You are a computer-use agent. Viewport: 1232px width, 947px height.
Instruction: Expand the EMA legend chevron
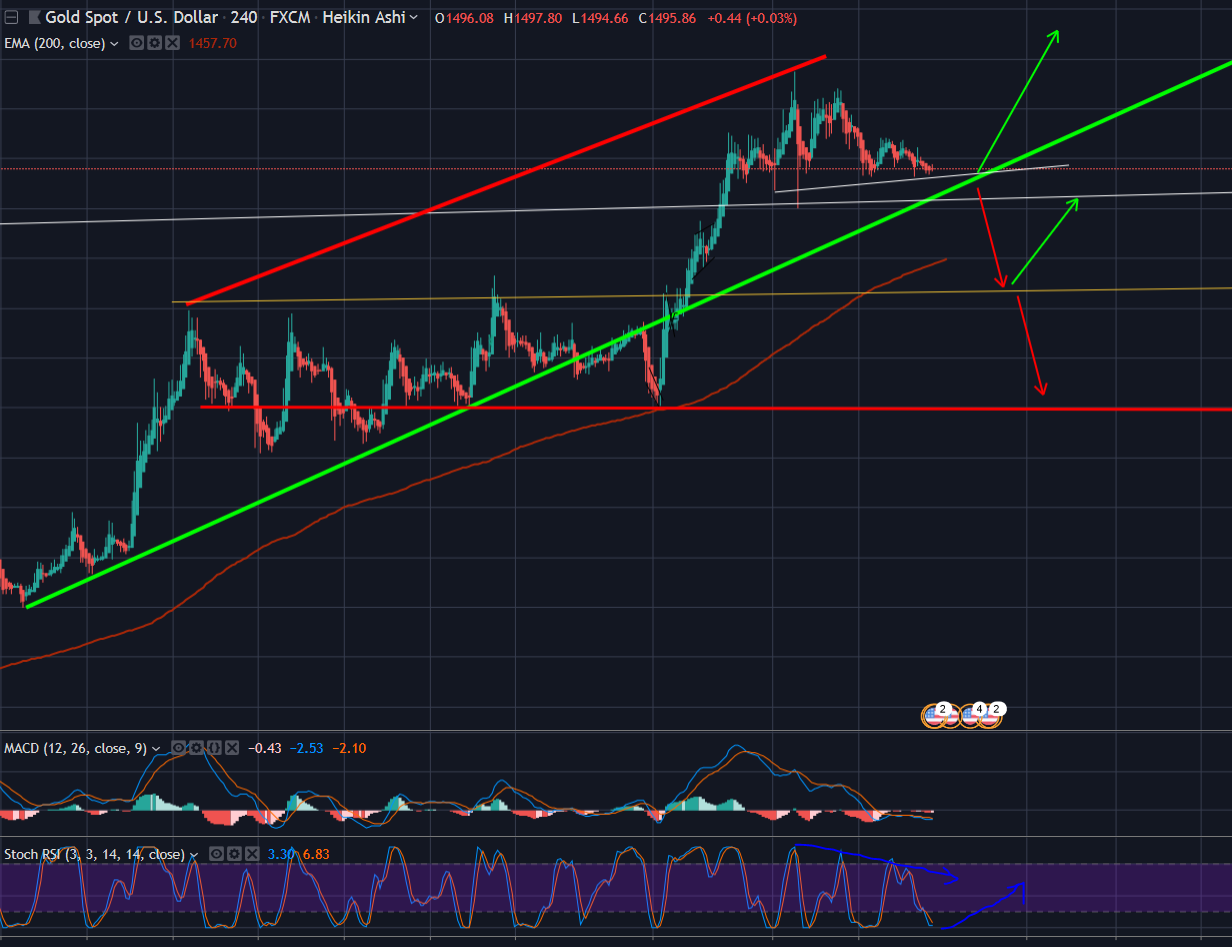113,42
